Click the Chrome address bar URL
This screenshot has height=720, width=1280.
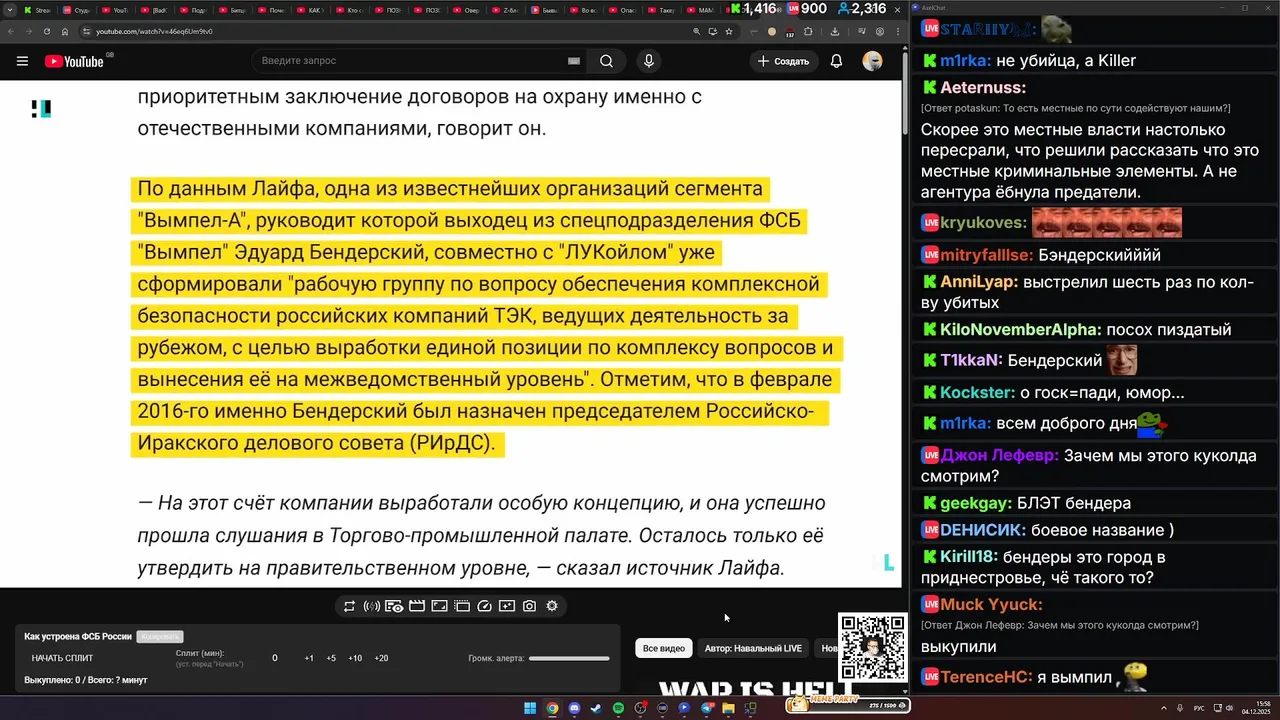(x=154, y=31)
